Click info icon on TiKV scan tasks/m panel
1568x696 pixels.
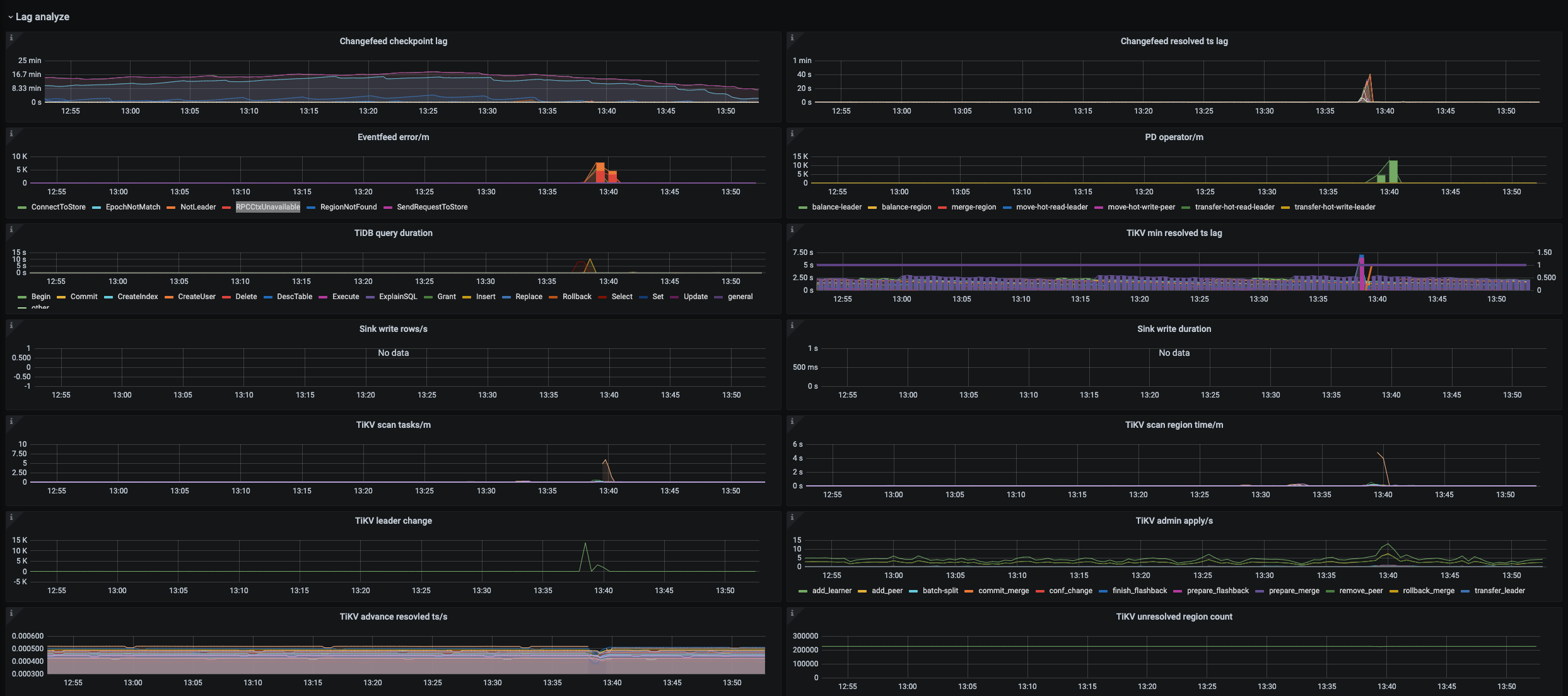[11, 422]
